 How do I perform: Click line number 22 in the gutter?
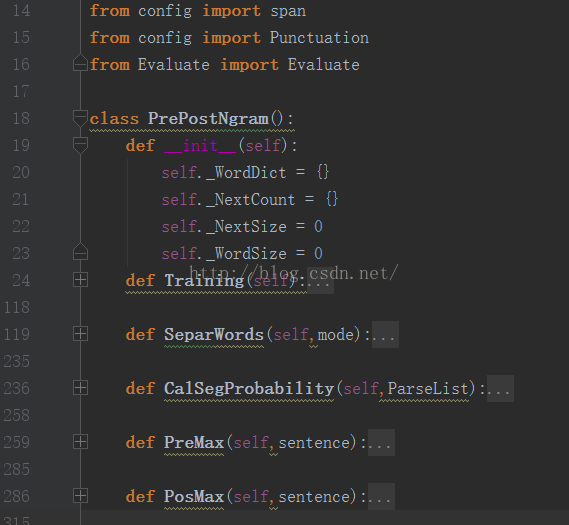click(21, 226)
